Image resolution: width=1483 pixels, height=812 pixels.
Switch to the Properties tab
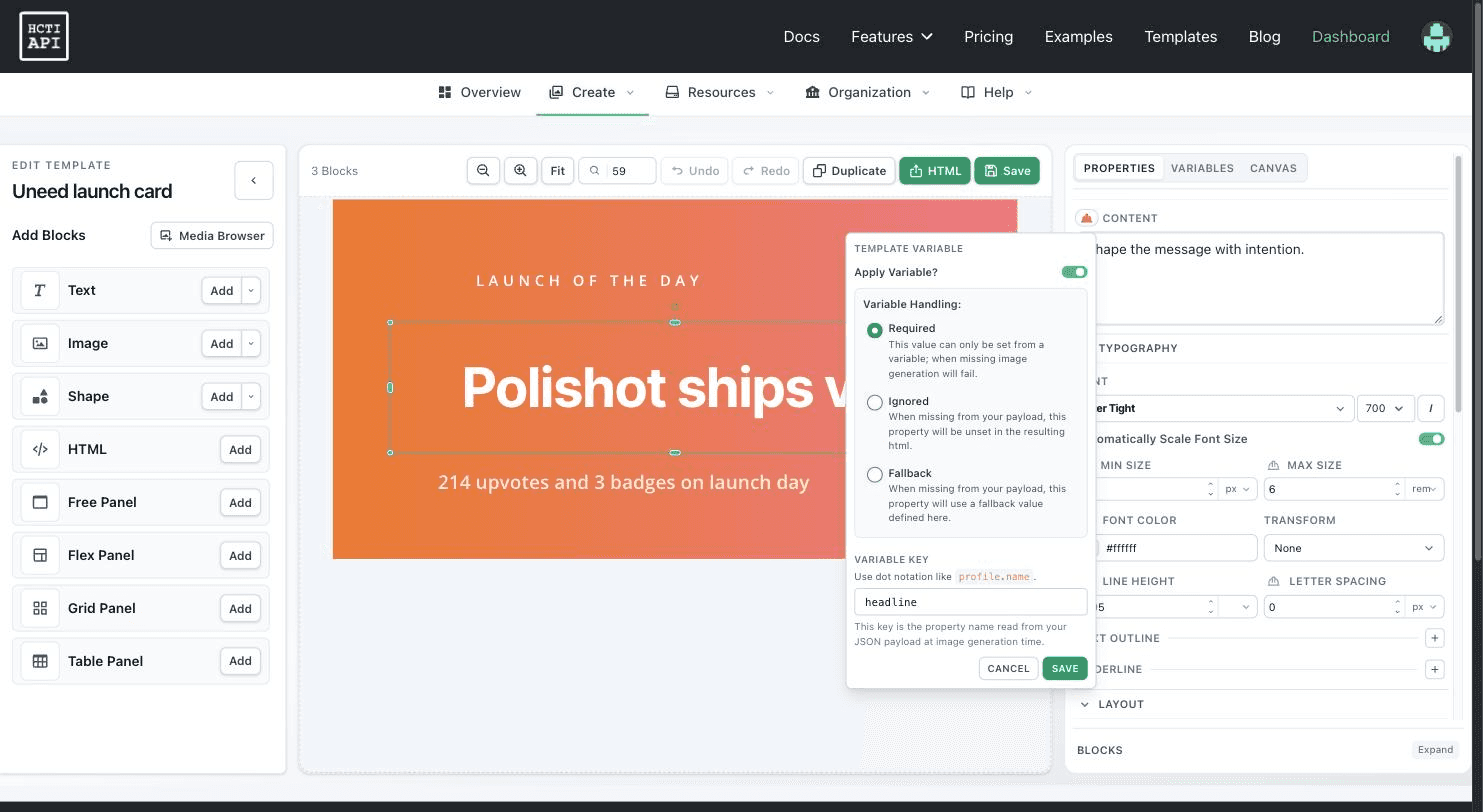click(x=1119, y=168)
